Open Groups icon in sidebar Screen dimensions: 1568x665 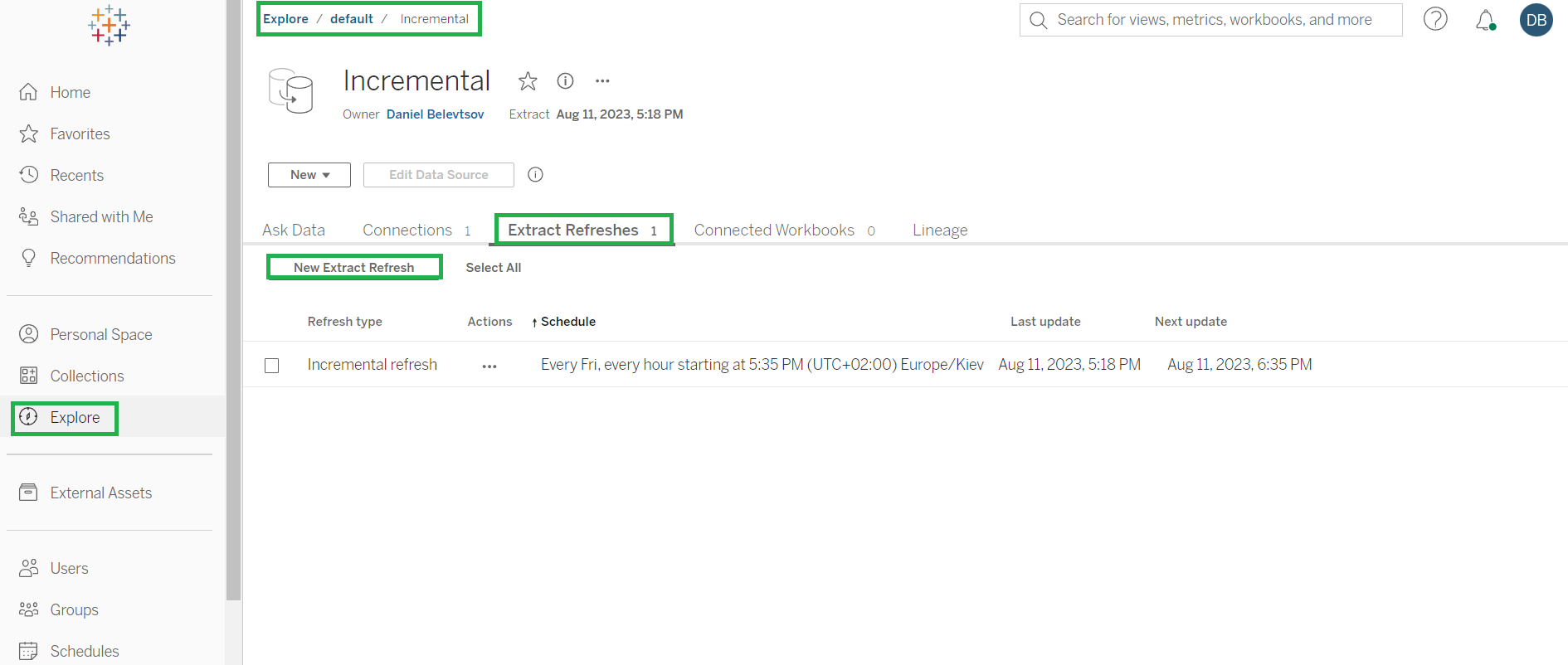(x=28, y=609)
